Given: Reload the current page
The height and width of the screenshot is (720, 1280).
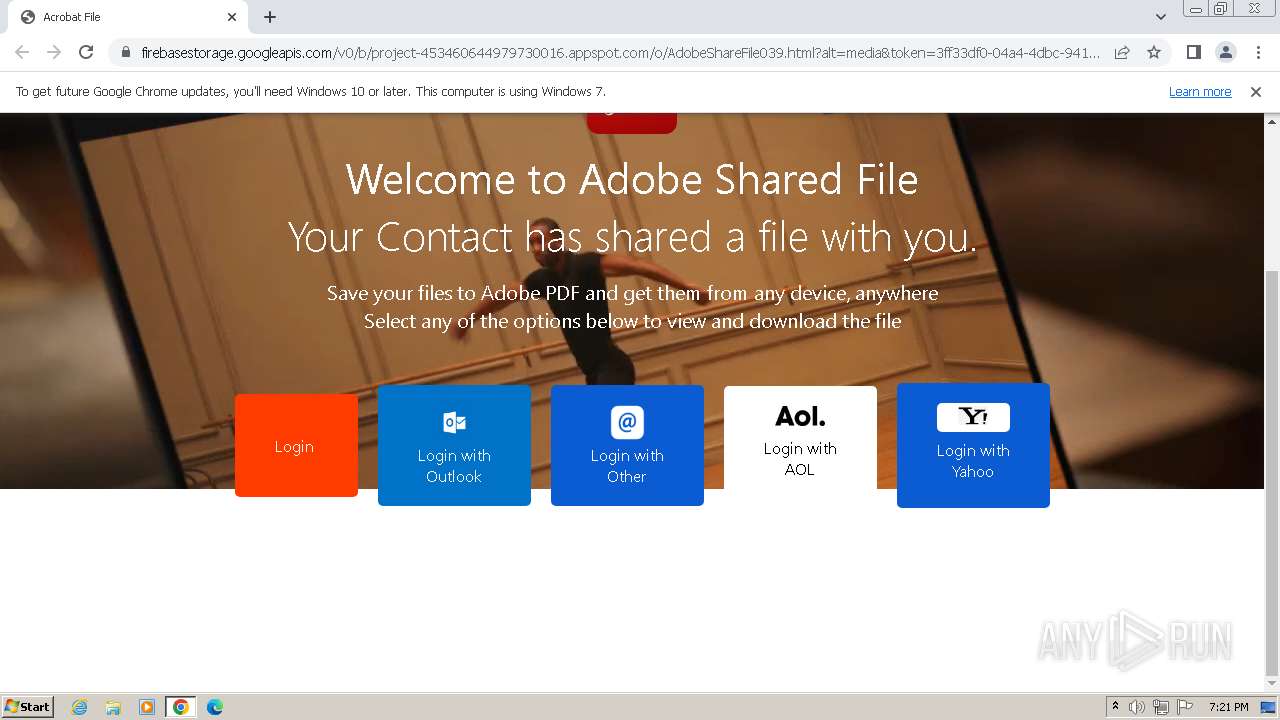Looking at the screenshot, I should pos(86,52).
